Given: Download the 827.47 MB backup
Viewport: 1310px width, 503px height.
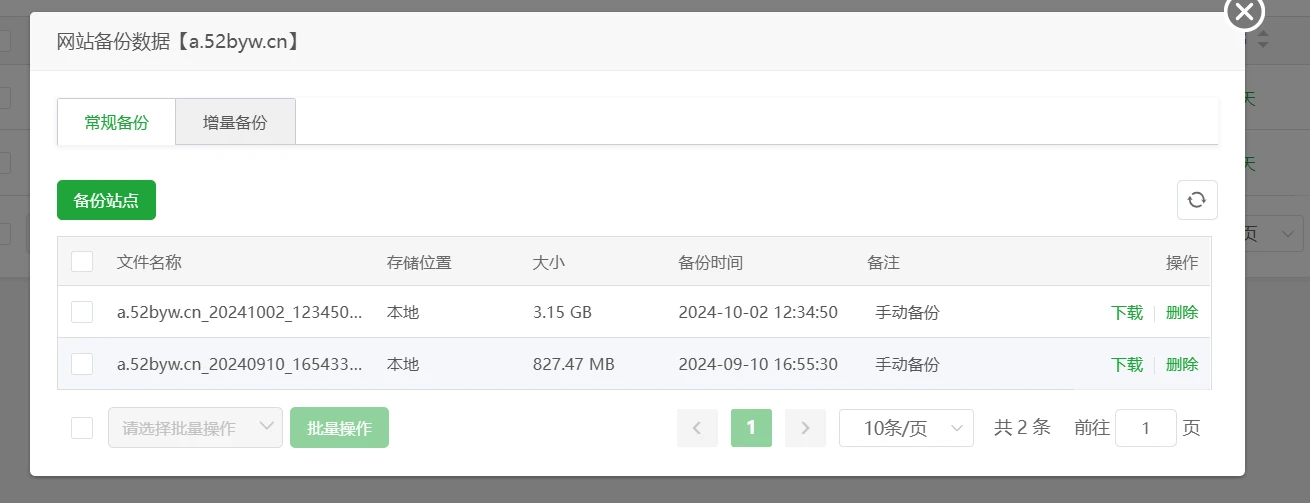Looking at the screenshot, I should (x=1126, y=364).
